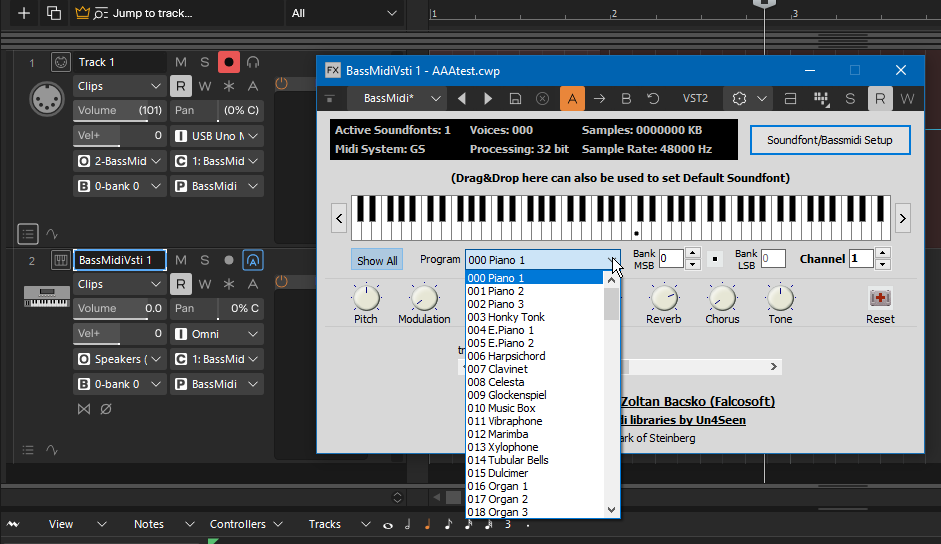Open libraries by Un4Seen link
This screenshot has height=544, width=941.
[x=684, y=420]
